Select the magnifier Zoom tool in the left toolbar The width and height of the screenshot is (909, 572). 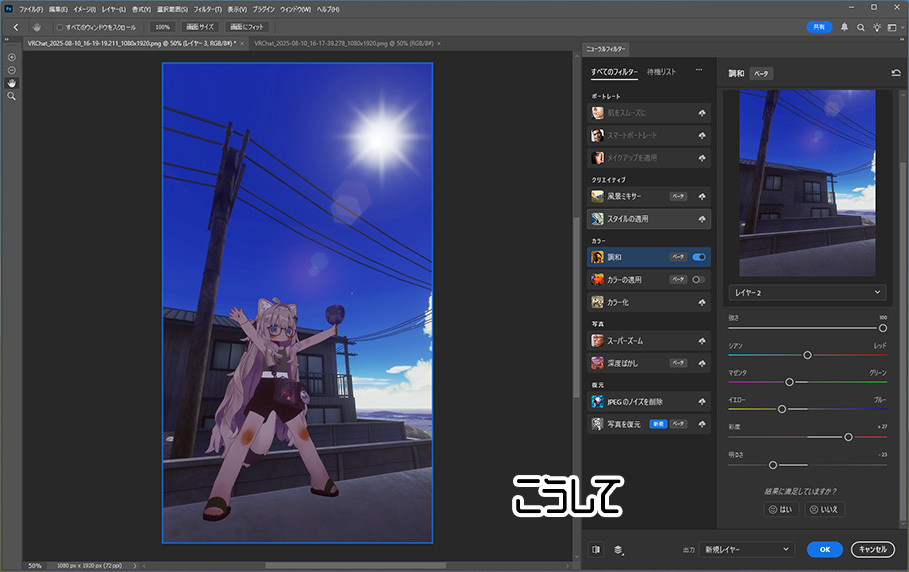click(x=12, y=96)
